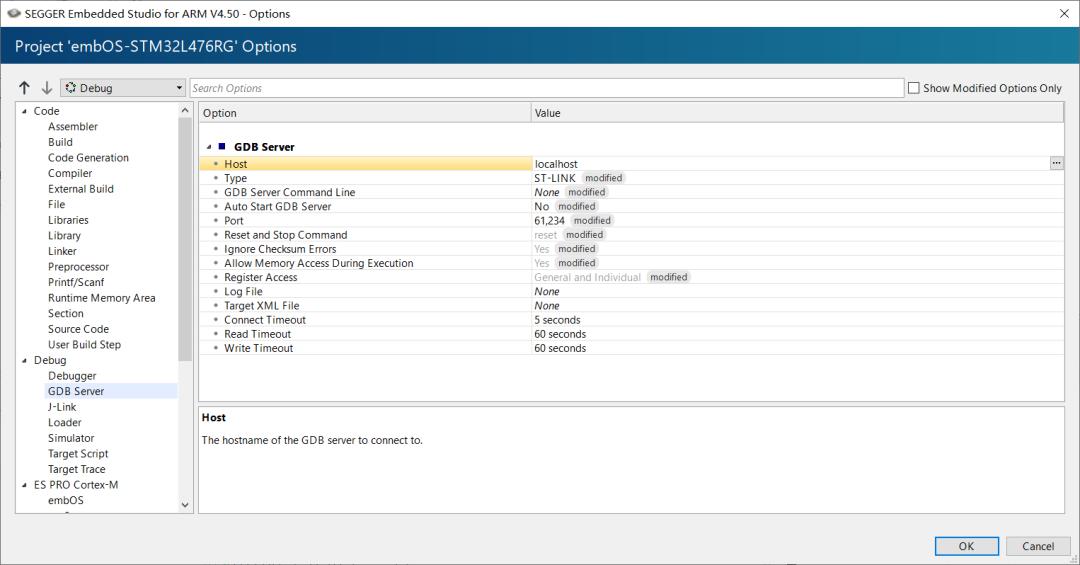
Task: Click the 5 seconds timeout value
Action: tap(557, 320)
